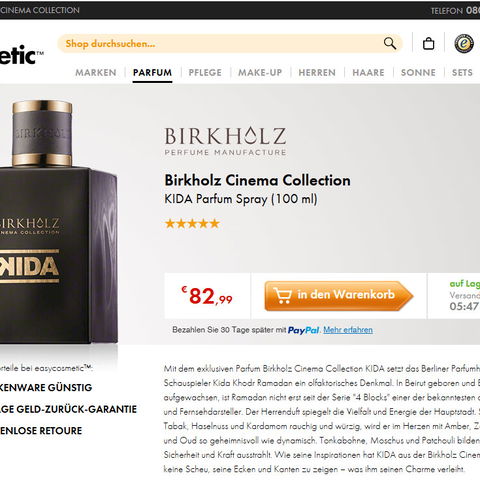The width and height of the screenshot is (480, 480).
Task: Open the shopping bag cart icon
Action: [x=428, y=43]
